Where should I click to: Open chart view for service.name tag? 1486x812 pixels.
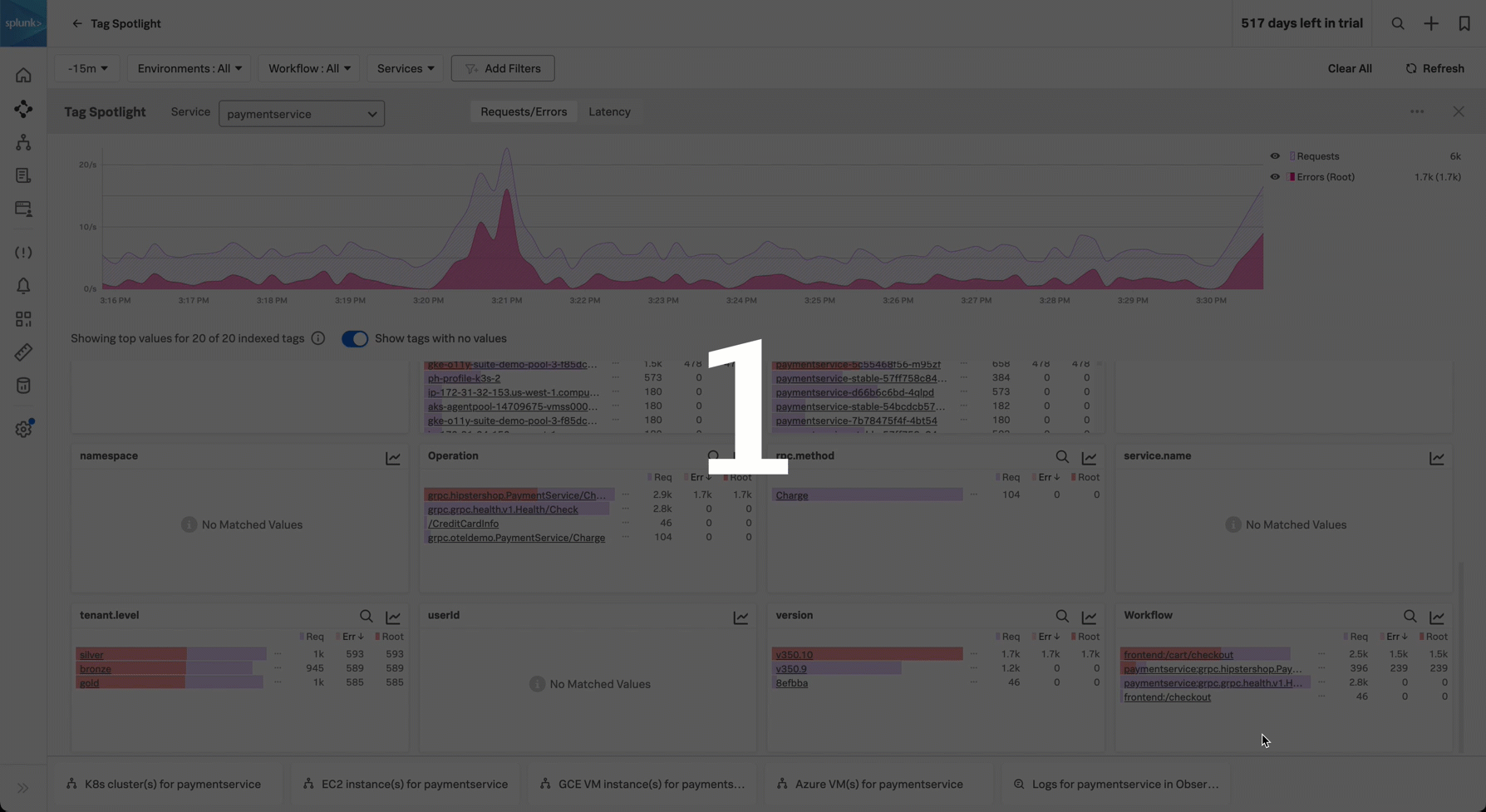1437,458
